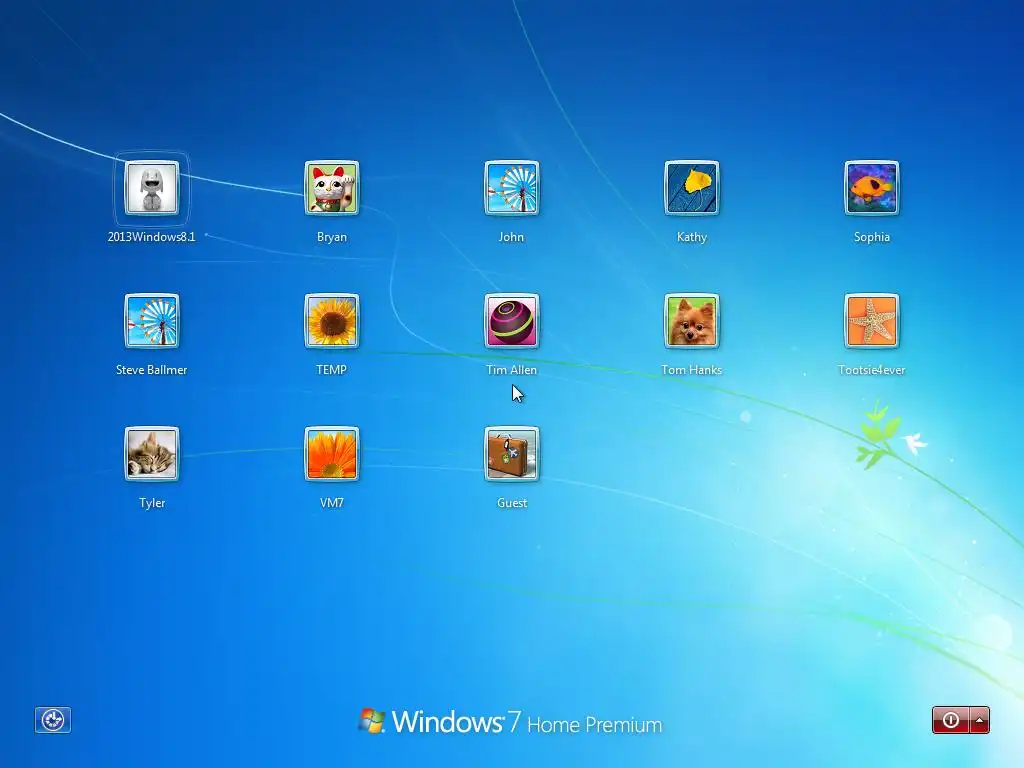The image size is (1024, 768).
Task: Select the 2013Windows8.1 account picture
Action: pyautogui.click(x=152, y=188)
